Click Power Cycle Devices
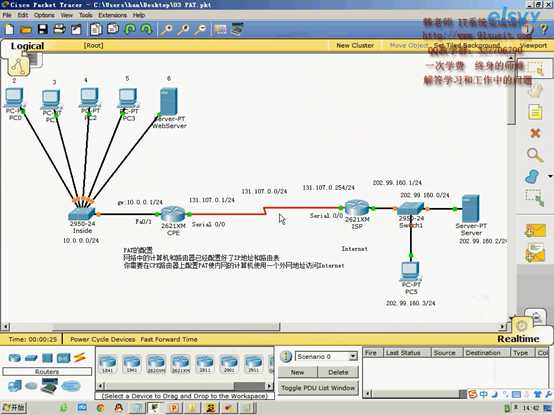 coord(102,339)
